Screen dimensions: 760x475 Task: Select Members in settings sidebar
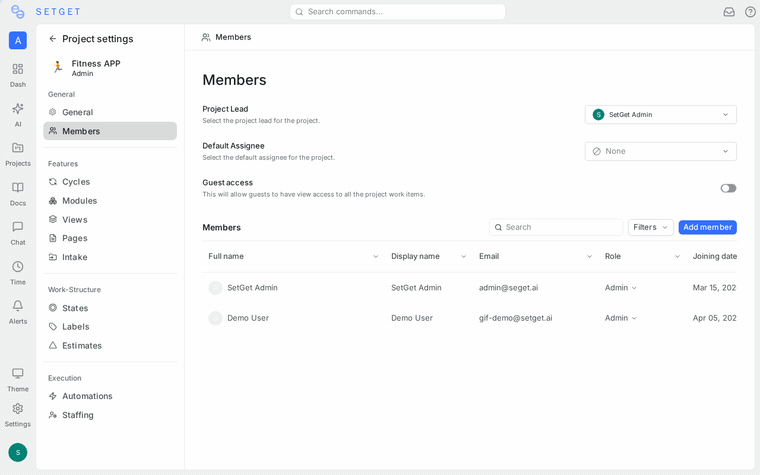110,131
